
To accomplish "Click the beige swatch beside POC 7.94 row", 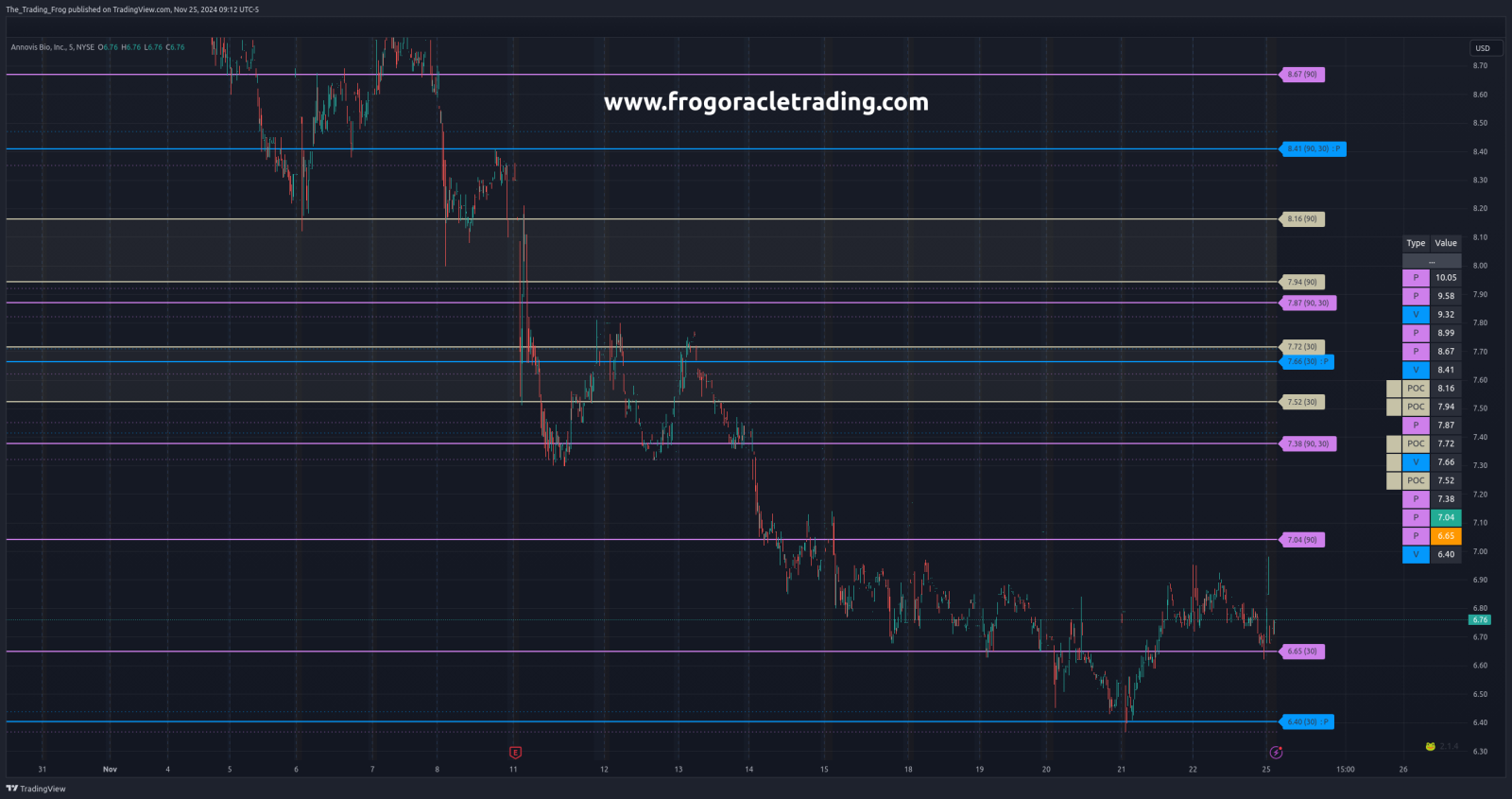I will 1394,407.
